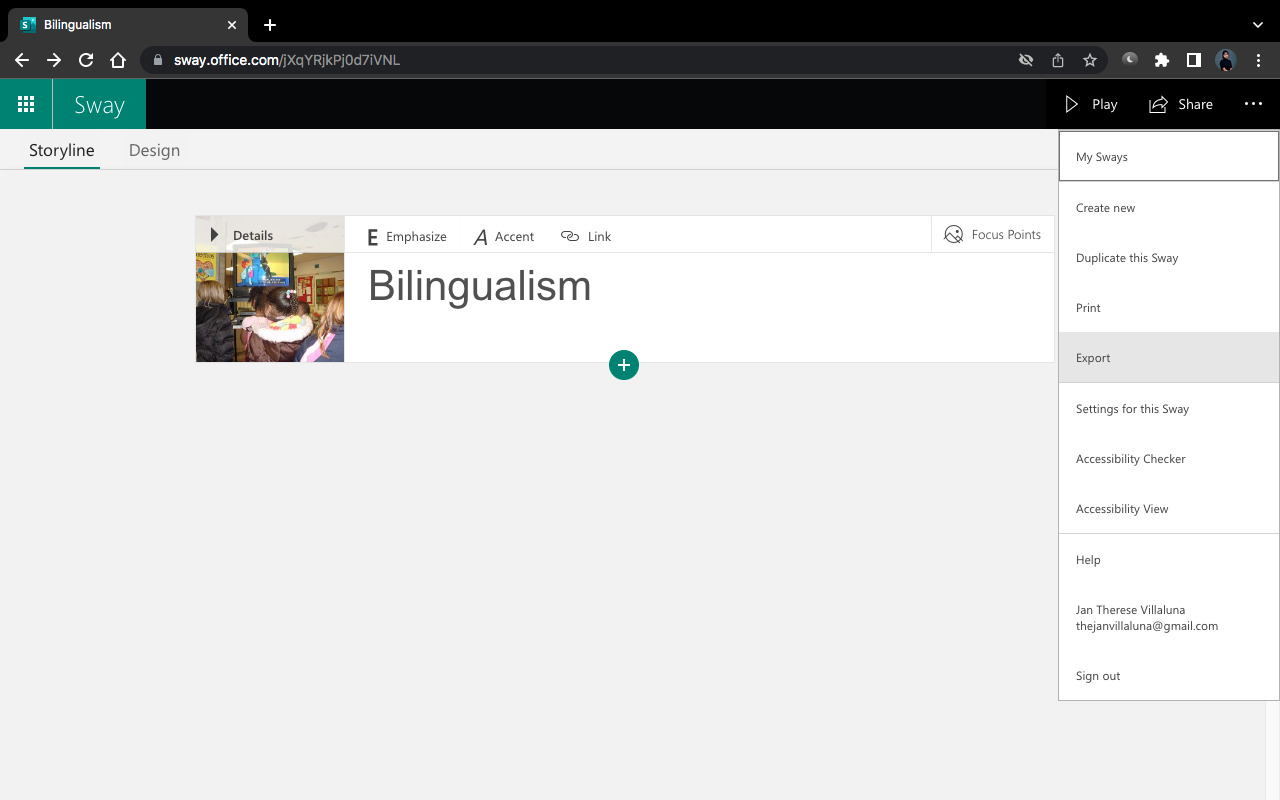Click the add content plus button
The image size is (1280, 800).
(x=624, y=365)
